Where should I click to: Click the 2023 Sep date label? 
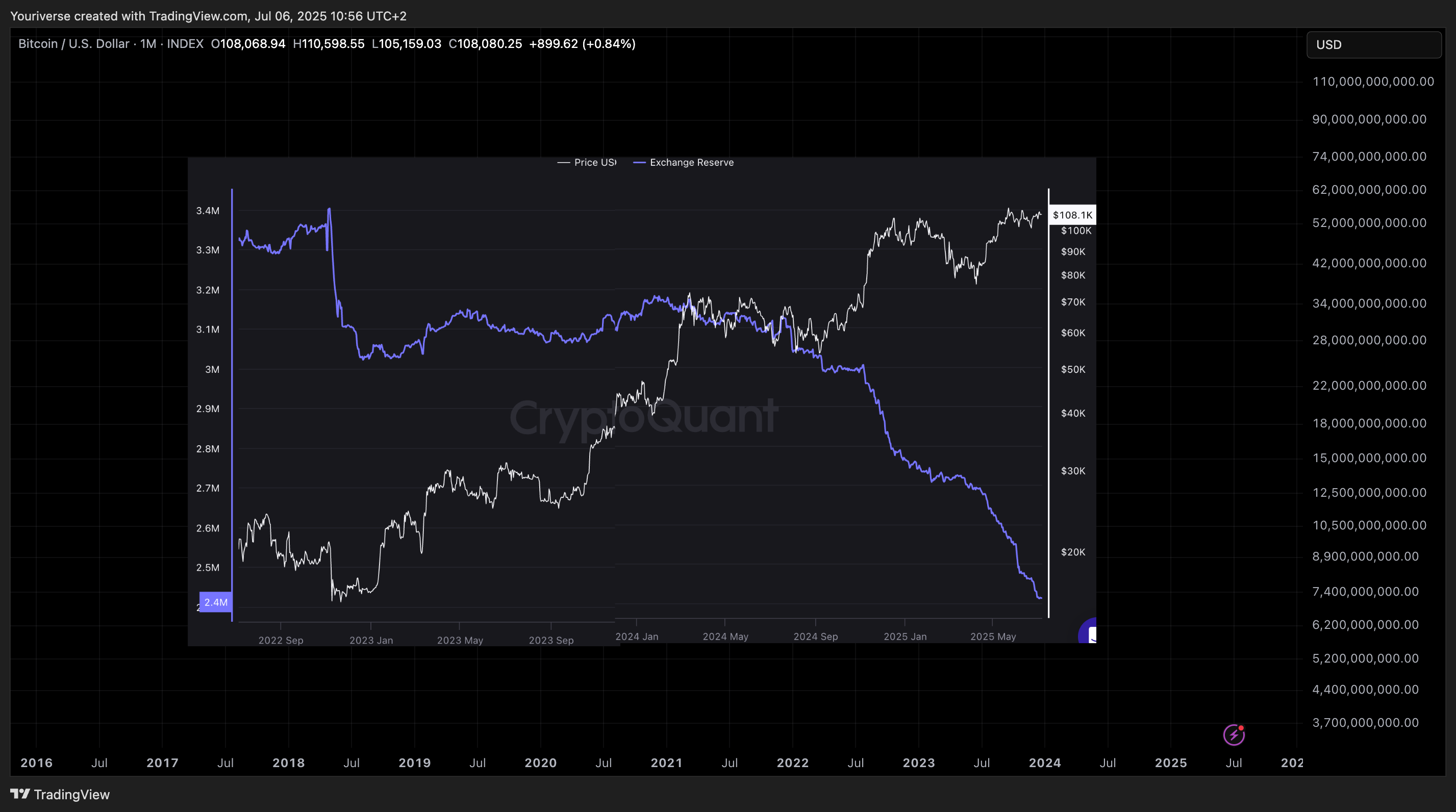point(551,640)
